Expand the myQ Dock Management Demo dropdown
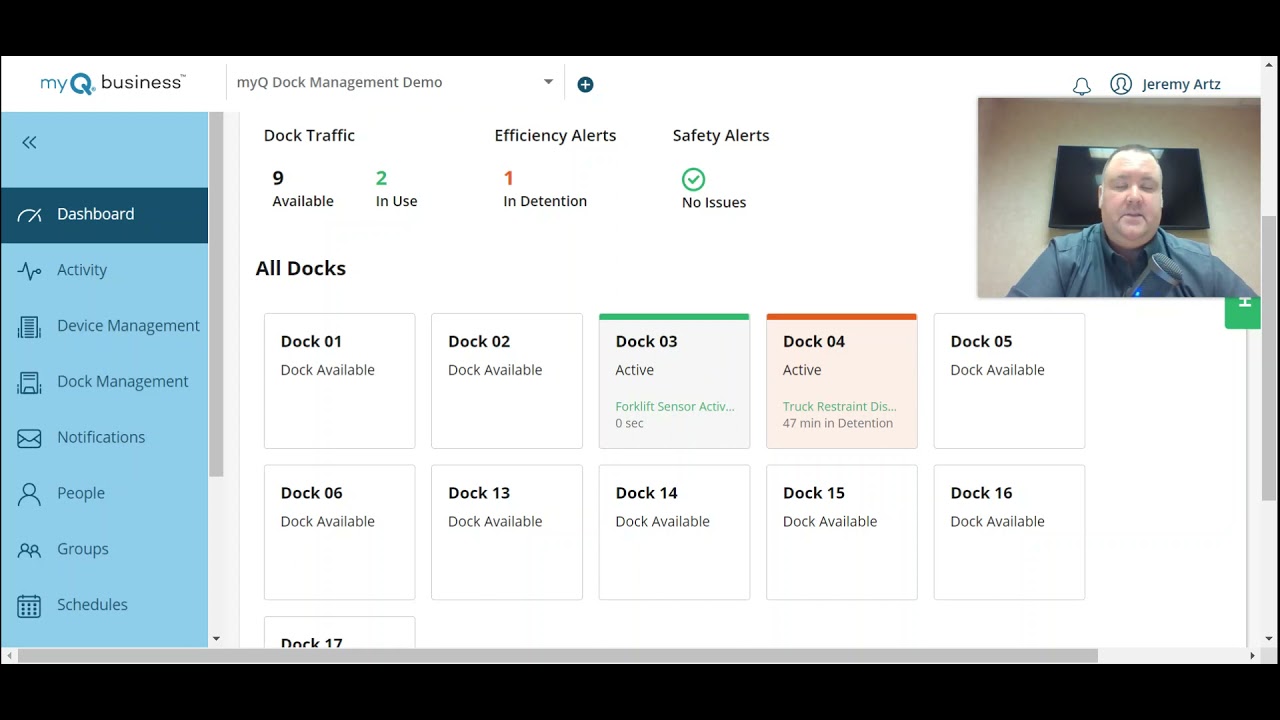 (x=548, y=82)
